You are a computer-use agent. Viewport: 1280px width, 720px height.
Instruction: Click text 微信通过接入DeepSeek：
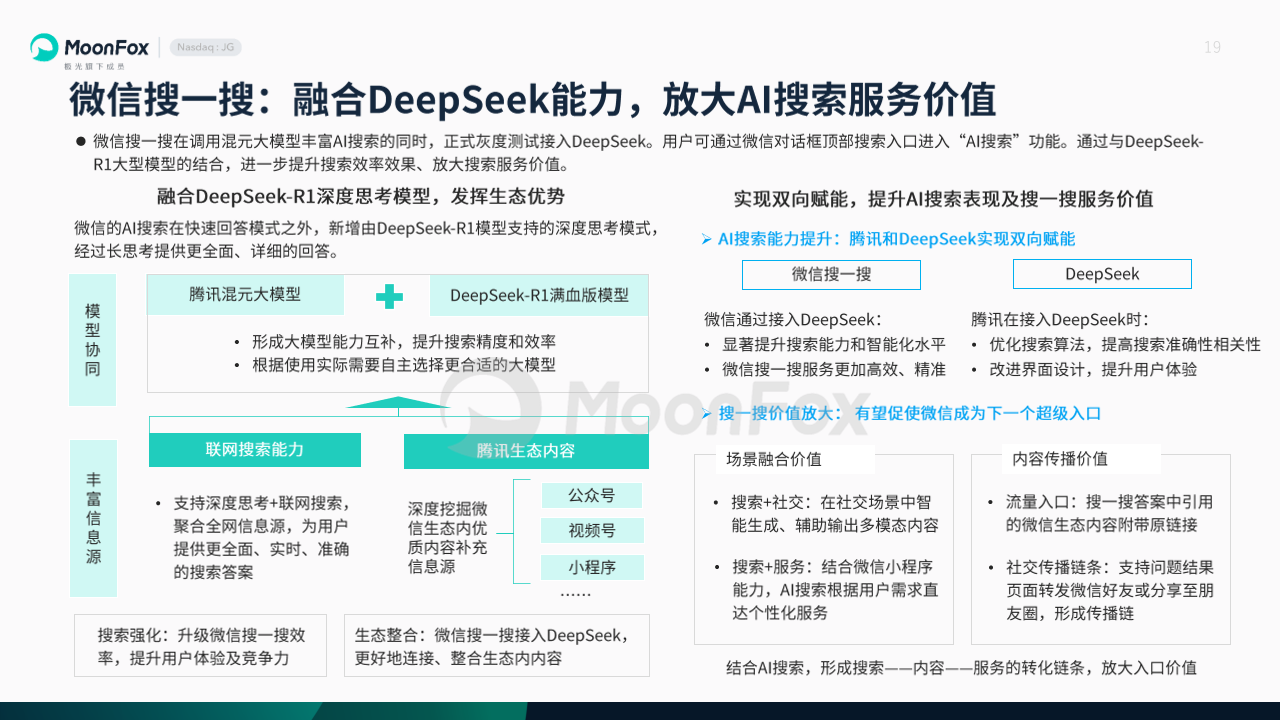(793, 320)
